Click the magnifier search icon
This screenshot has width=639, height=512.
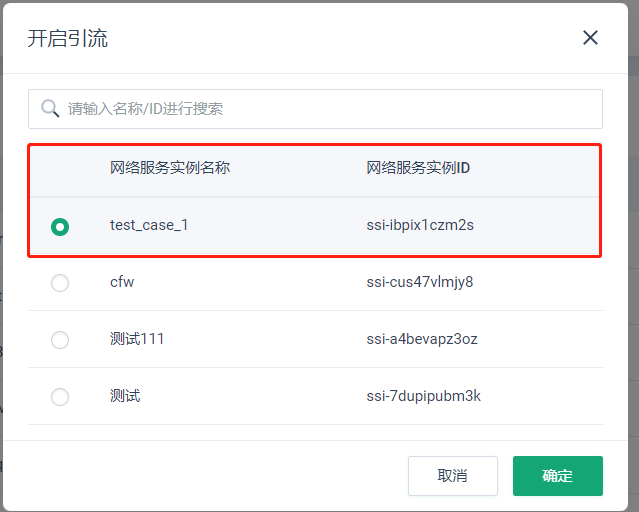pyautogui.click(x=50, y=108)
